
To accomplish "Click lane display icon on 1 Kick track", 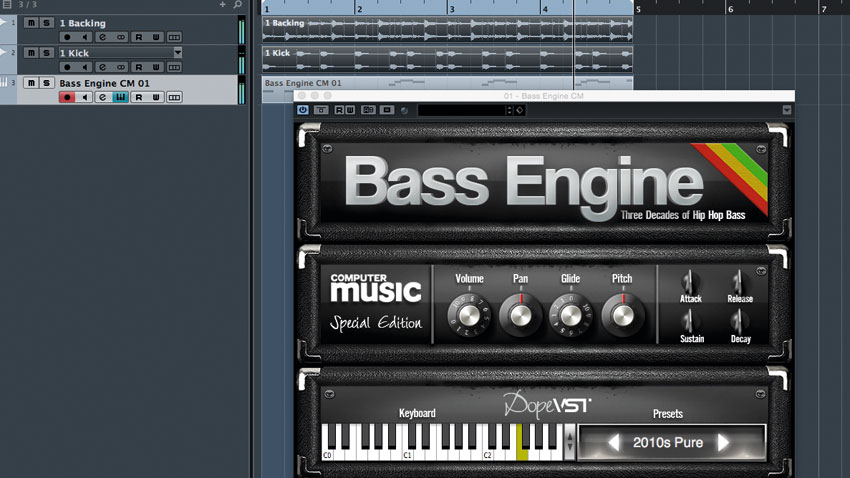I will click(x=174, y=67).
